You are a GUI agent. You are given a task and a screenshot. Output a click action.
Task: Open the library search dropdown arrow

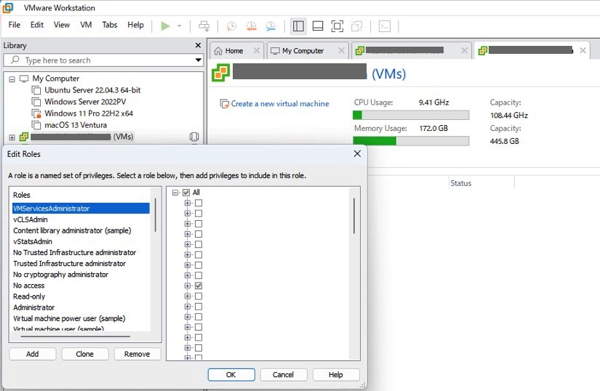[x=198, y=60]
